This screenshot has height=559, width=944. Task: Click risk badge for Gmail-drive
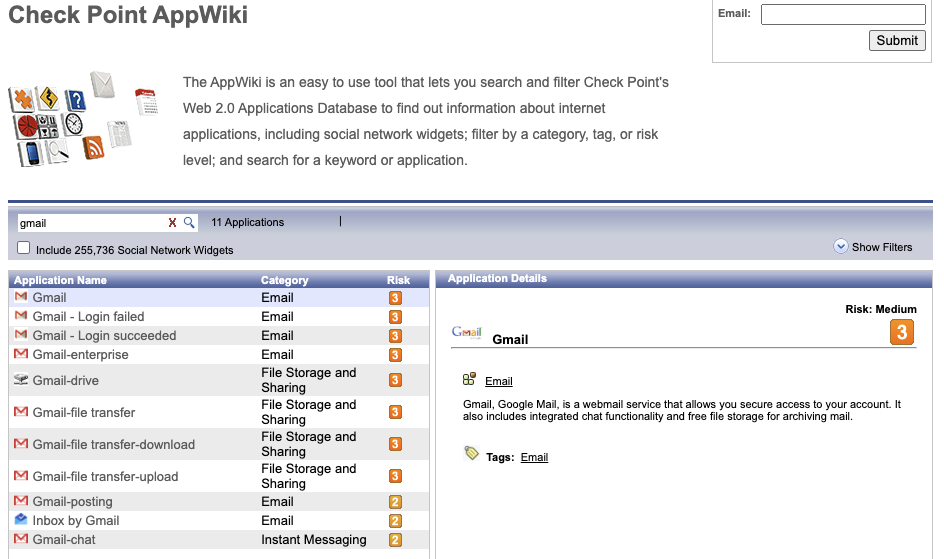(x=395, y=380)
